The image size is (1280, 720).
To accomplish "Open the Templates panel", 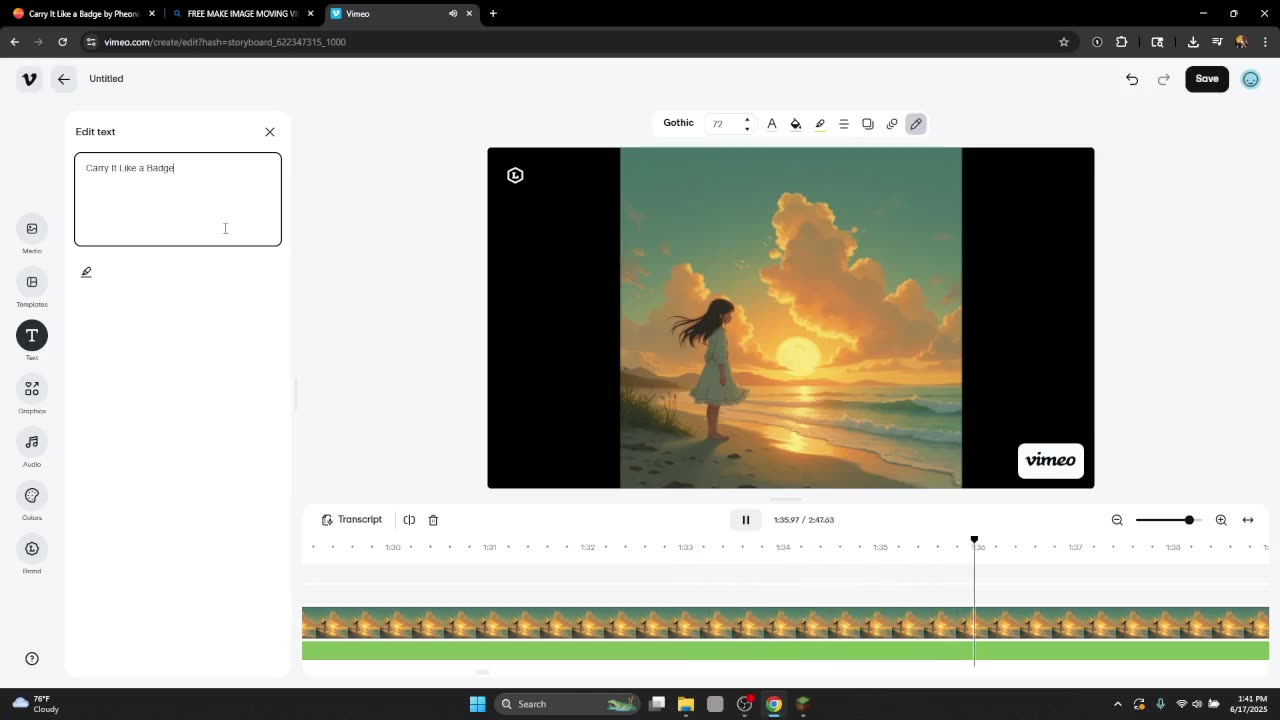I will 32,283.
